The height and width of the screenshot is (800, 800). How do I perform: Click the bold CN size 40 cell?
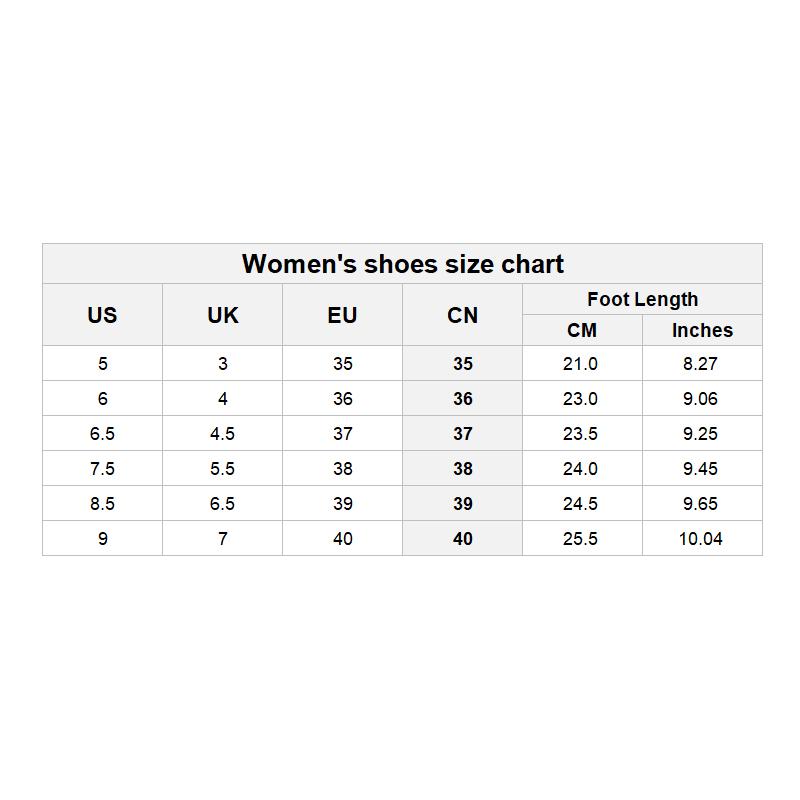coord(462,539)
